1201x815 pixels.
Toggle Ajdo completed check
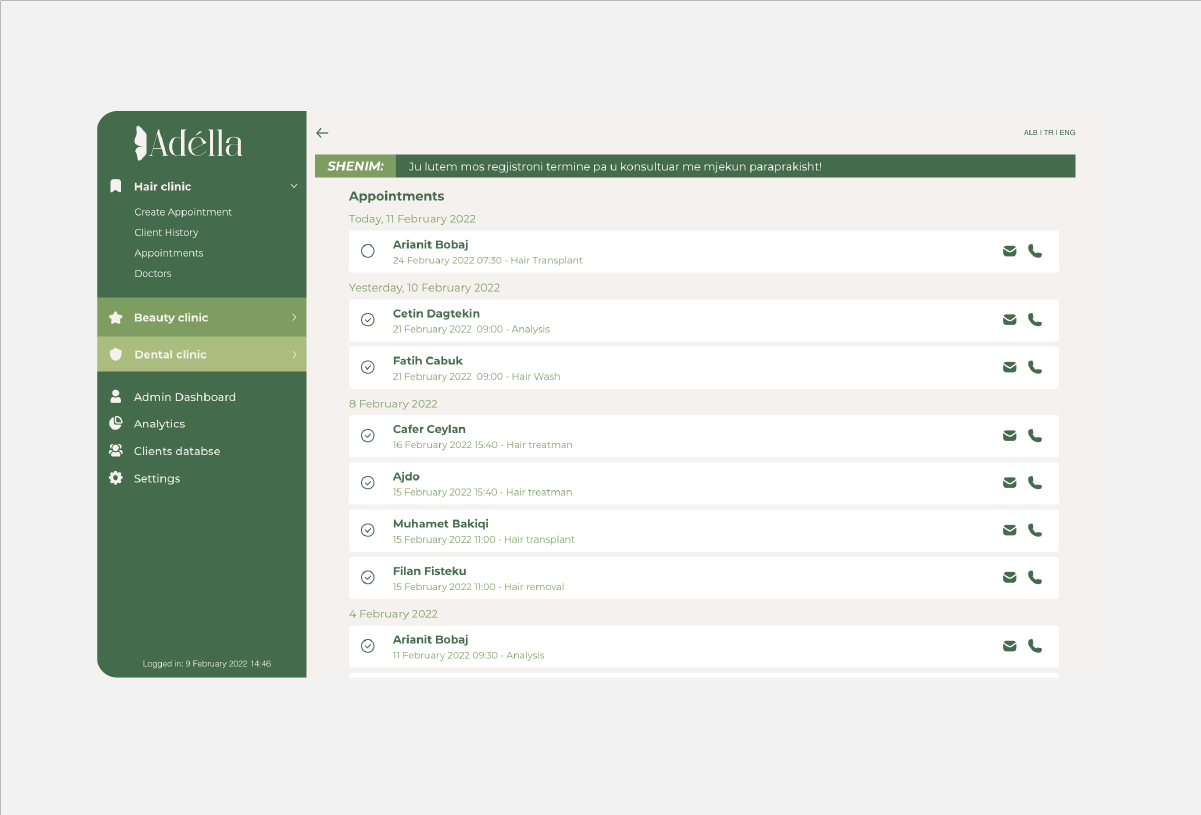click(x=368, y=483)
